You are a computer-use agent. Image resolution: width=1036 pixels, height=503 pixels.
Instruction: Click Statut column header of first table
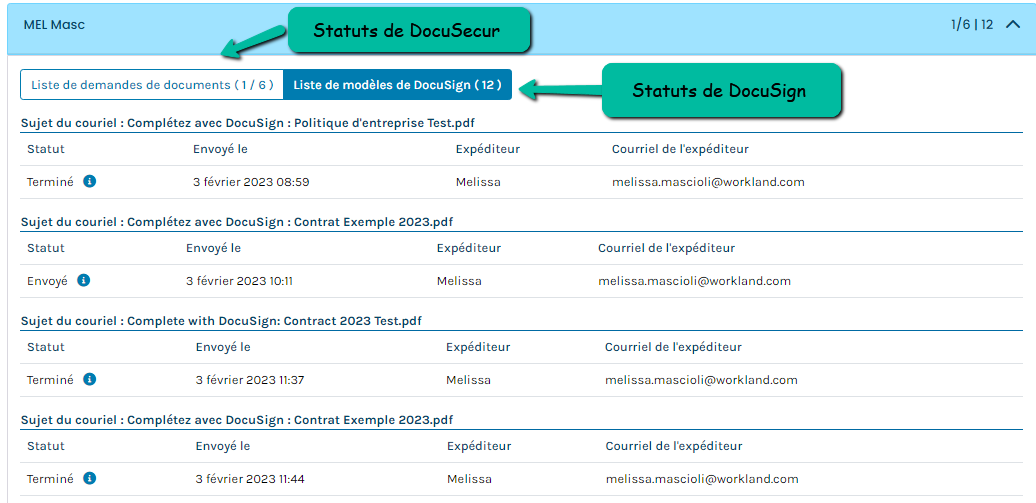click(x=46, y=149)
